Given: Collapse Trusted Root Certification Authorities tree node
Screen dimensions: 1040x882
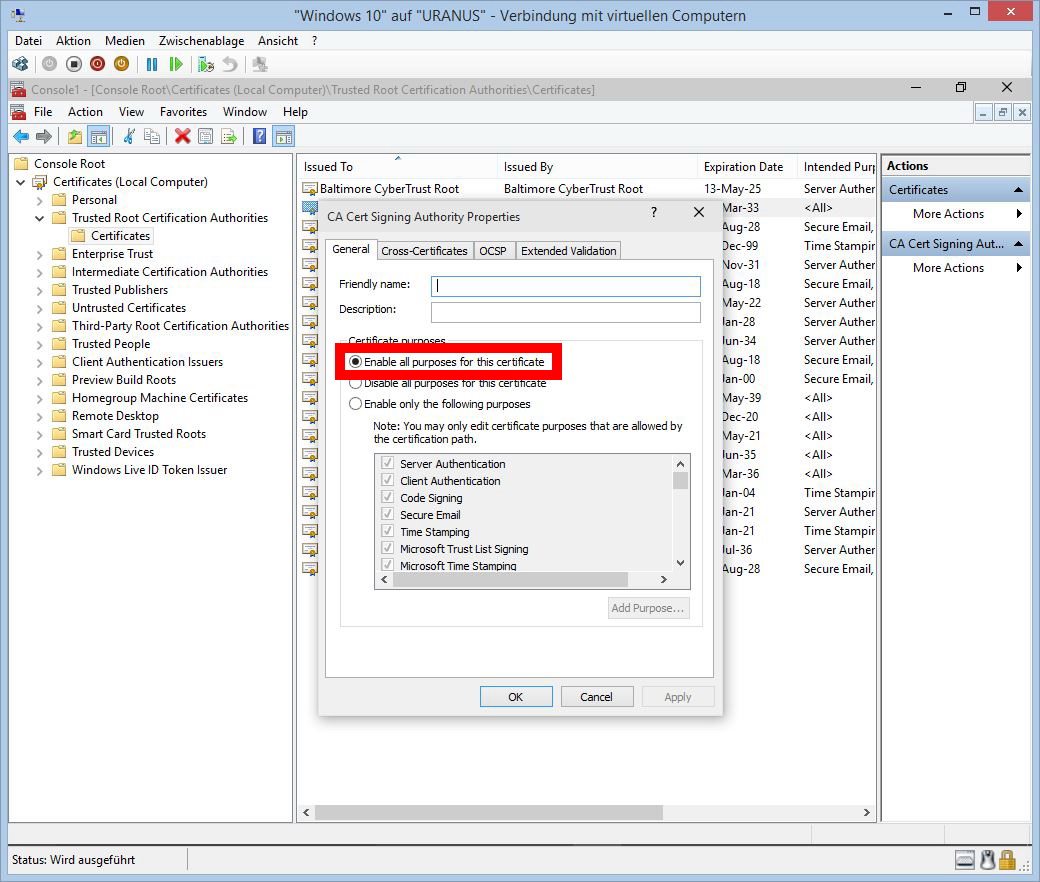Looking at the screenshot, I should pyautogui.click(x=40, y=218).
